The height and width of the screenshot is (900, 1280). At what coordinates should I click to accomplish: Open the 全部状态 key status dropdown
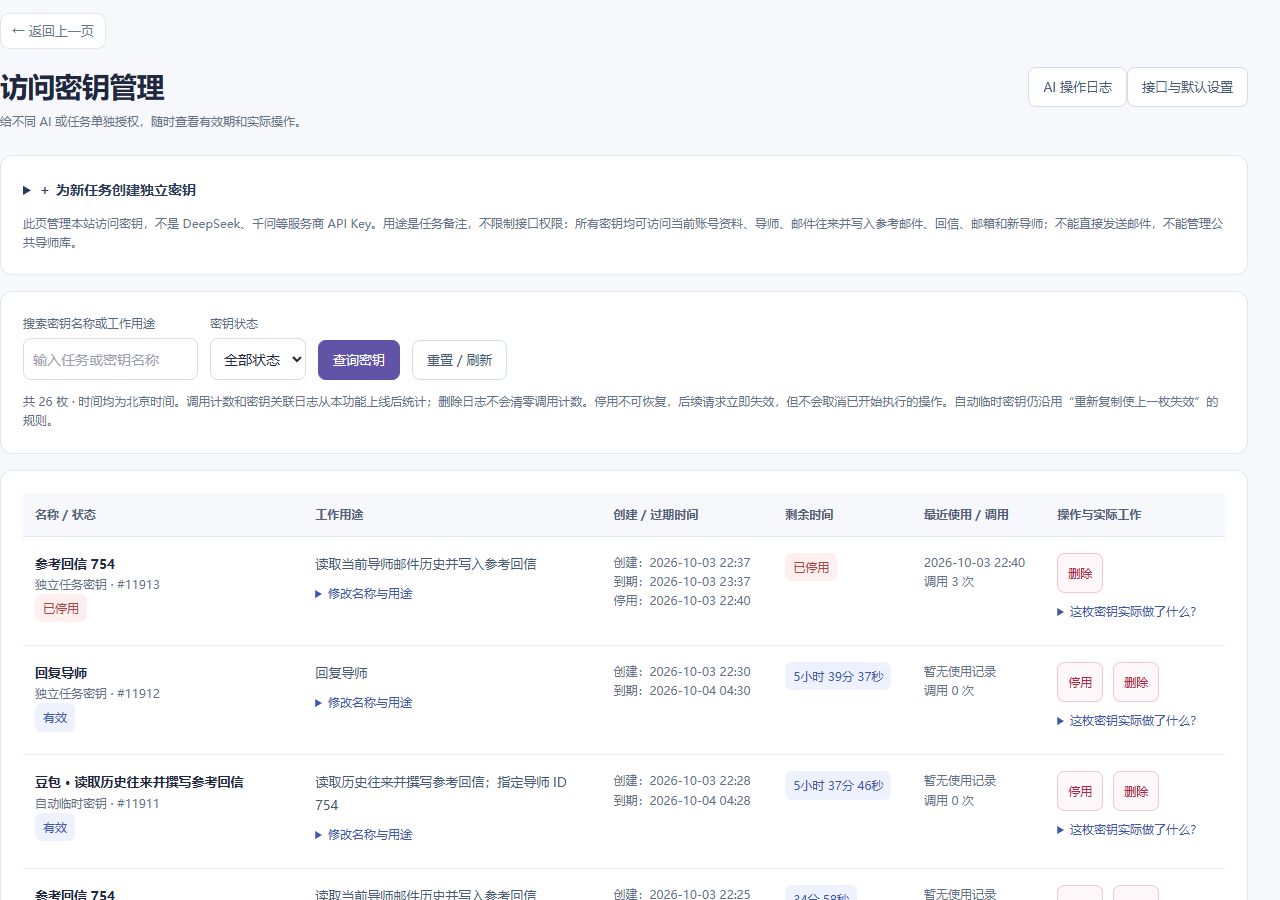click(x=258, y=360)
